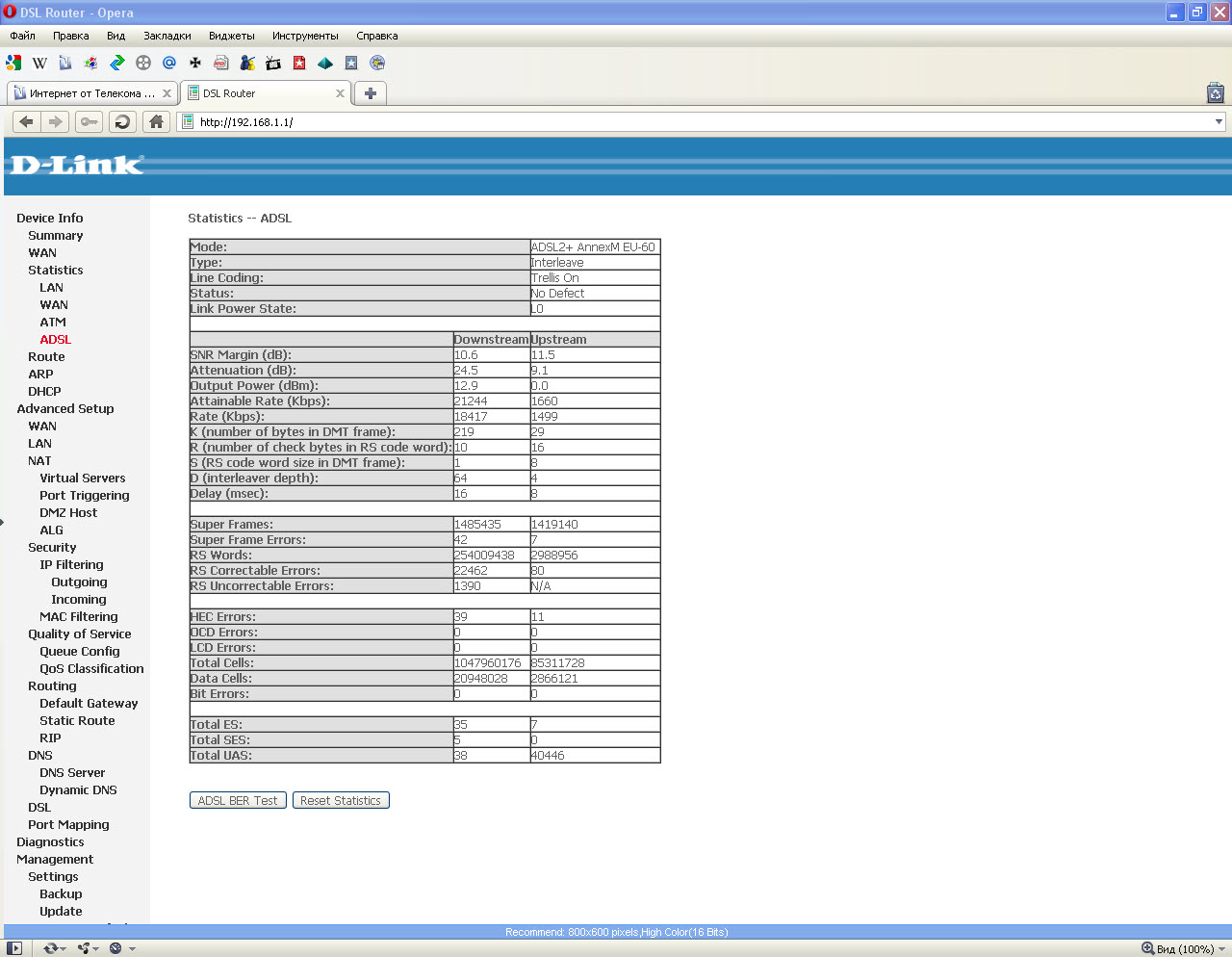Open the password wand key icon
Image resolution: width=1232 pixels, height=957 pixels.
pos(89,122)
